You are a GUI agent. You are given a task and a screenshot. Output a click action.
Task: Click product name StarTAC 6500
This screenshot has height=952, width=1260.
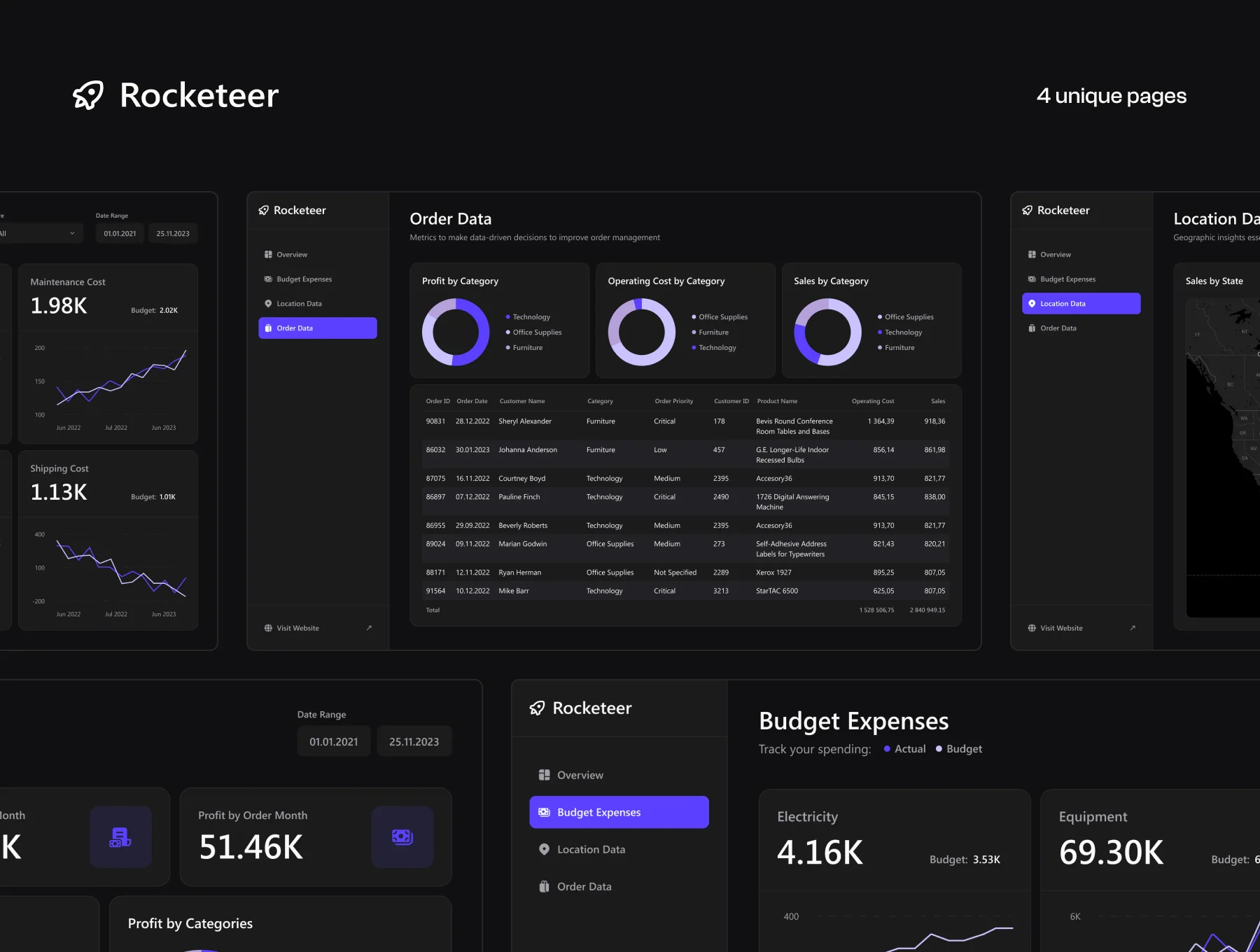777,591
